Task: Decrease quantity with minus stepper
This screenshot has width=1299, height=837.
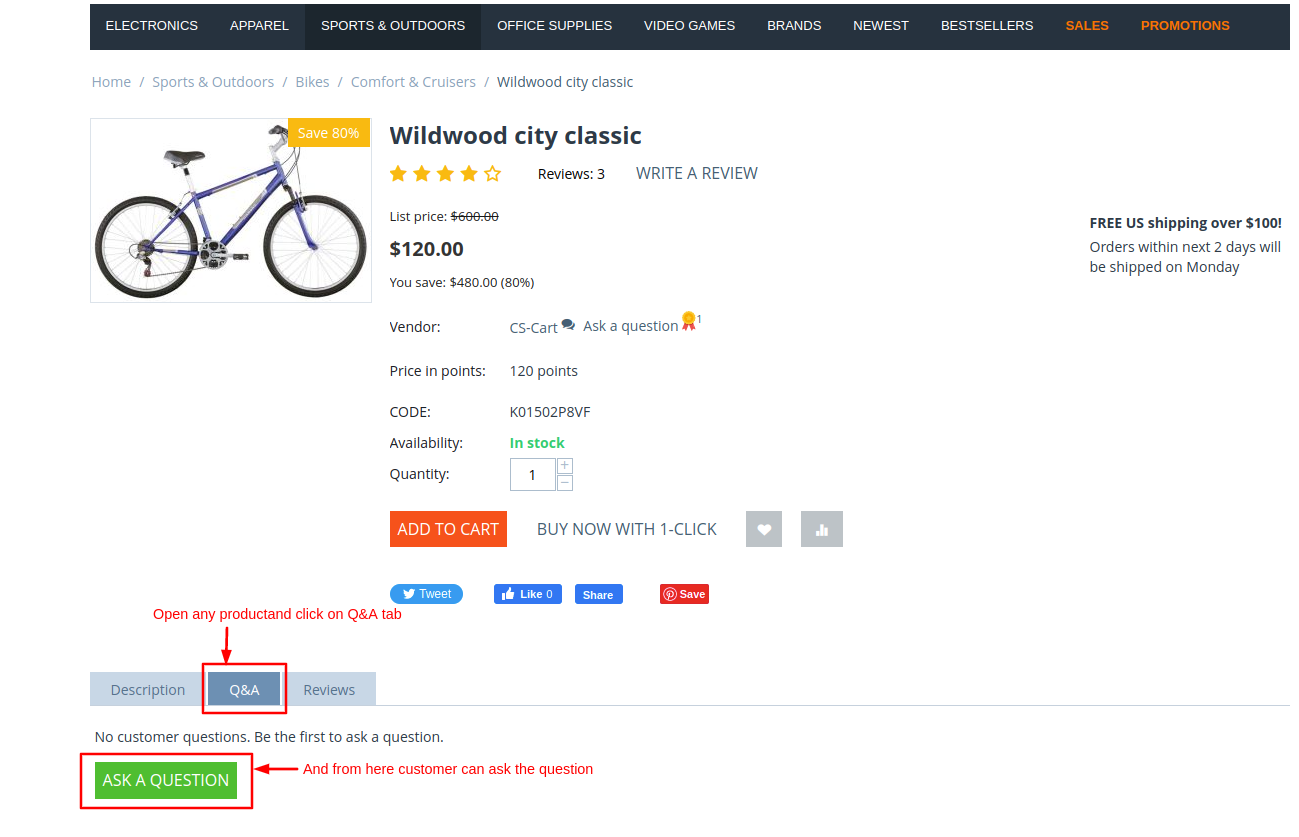Action: coord(565,483)
